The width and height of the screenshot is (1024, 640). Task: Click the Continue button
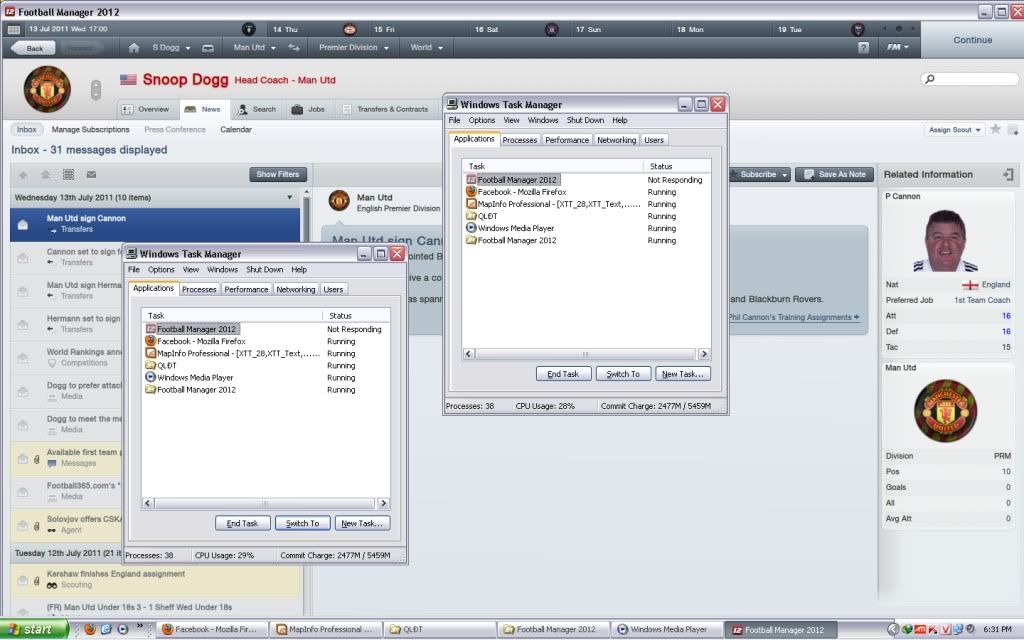(x=972, y=40)
